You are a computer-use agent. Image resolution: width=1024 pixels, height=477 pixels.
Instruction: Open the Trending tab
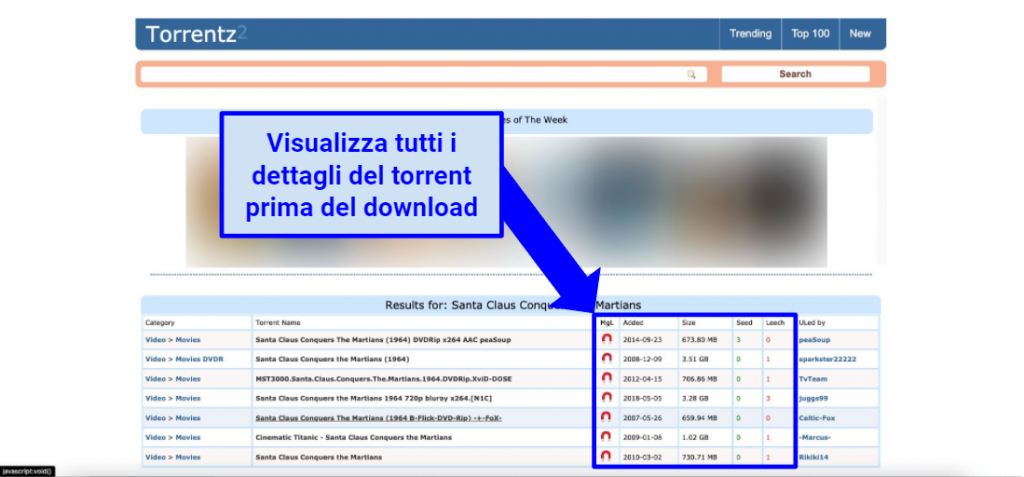pyautogui.click(x=750, y=34)
